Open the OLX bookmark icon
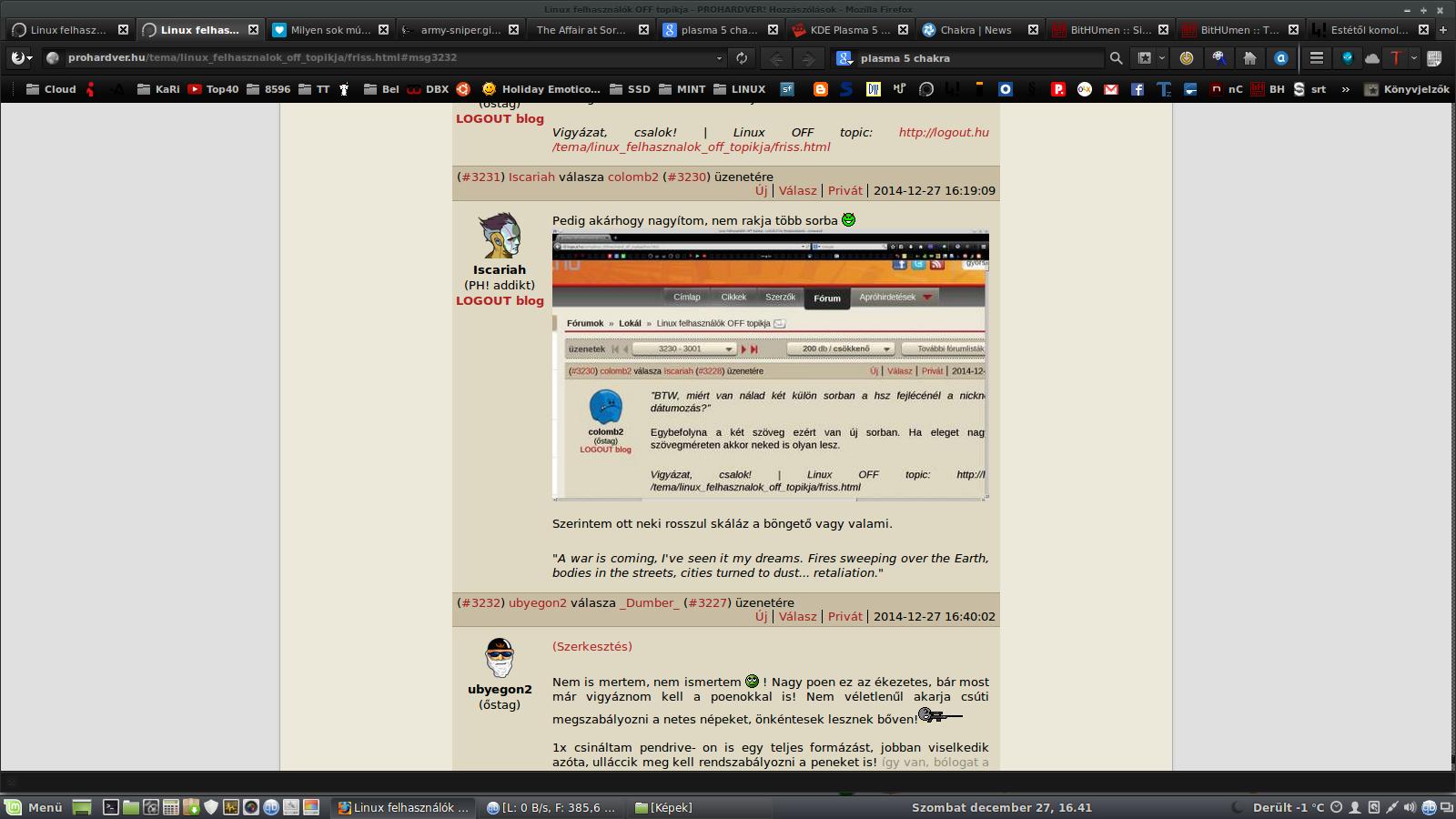This screenshot has width=1456, height=819. tap(1084, 89)
